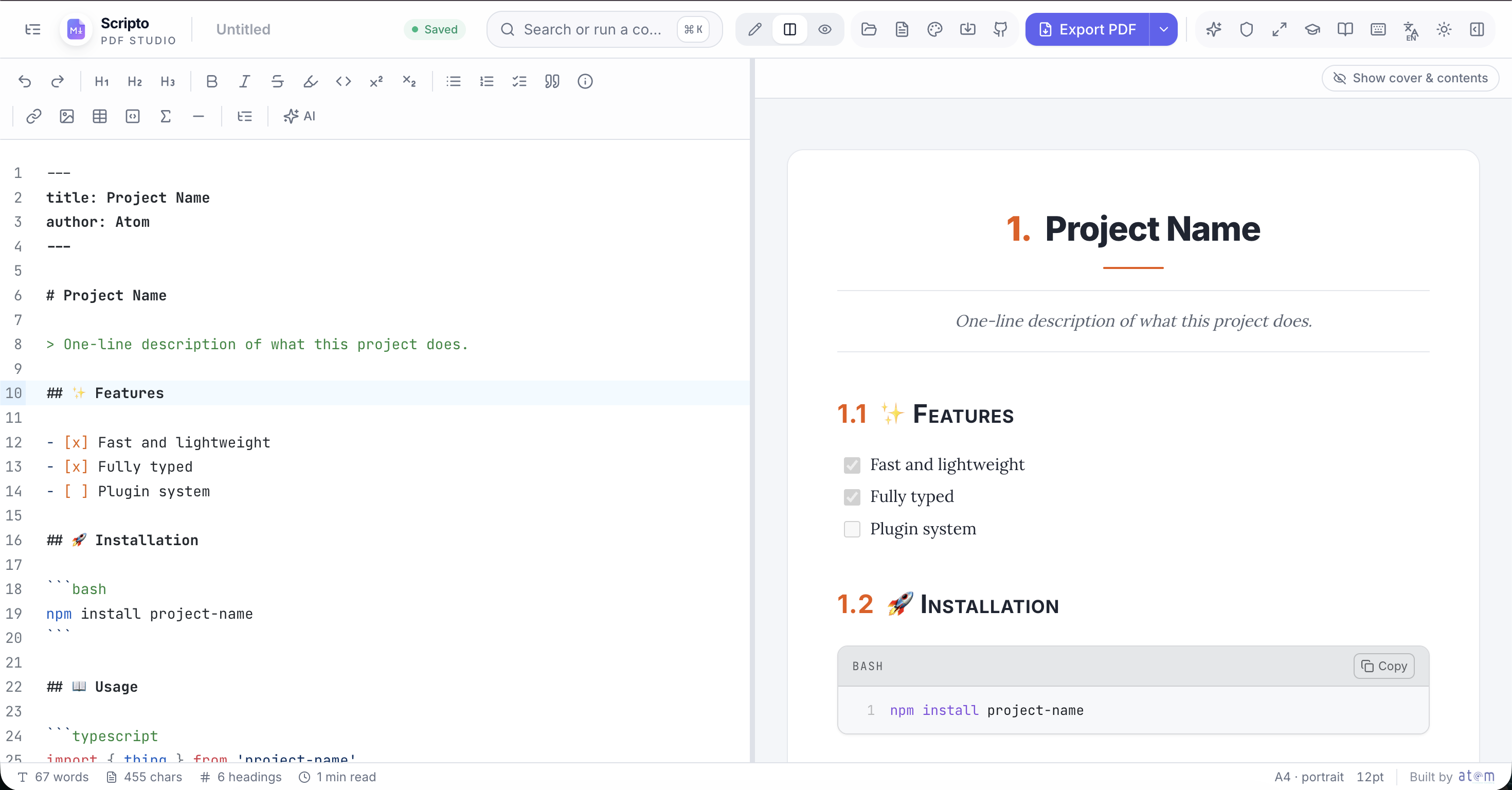Click the '67 words' status entry
The image size is (1512, 790).
point(53,777)
